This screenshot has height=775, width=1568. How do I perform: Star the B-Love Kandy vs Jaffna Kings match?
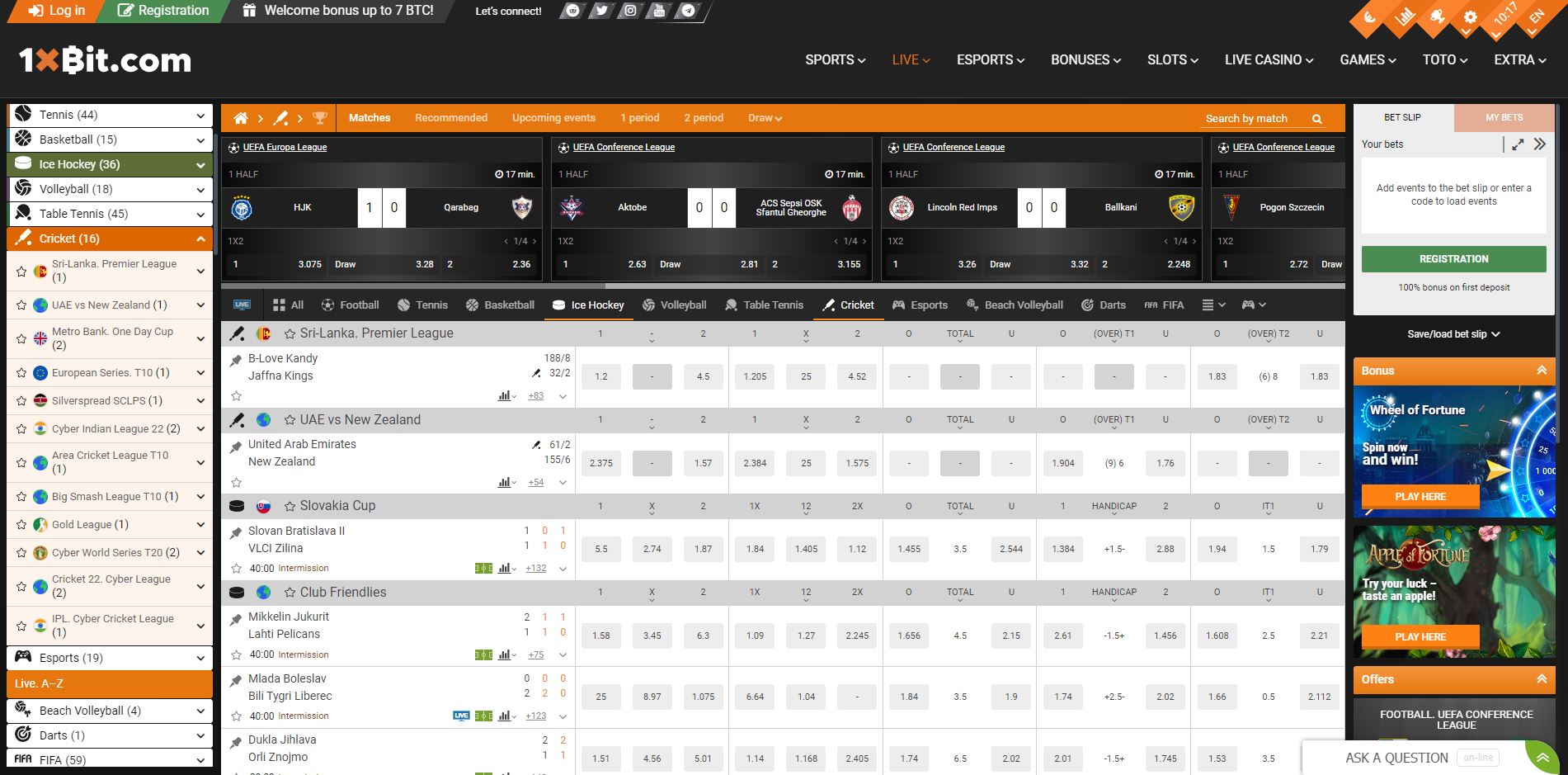[236, 396]
